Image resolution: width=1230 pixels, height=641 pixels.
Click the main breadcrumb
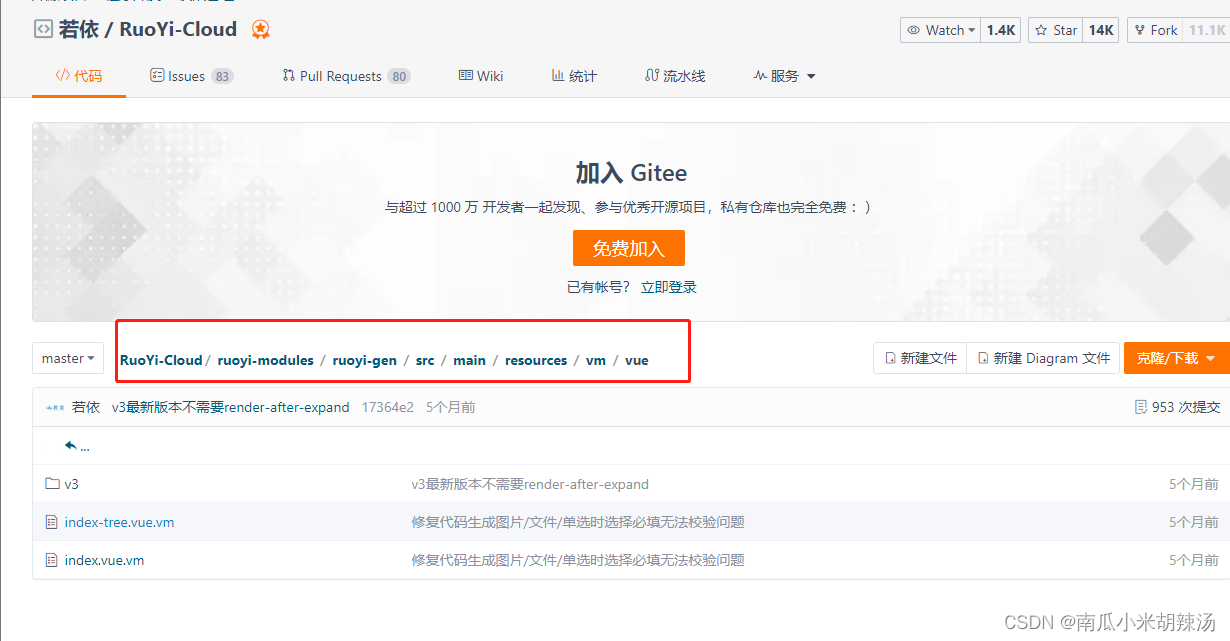click(x=469, y=360)
